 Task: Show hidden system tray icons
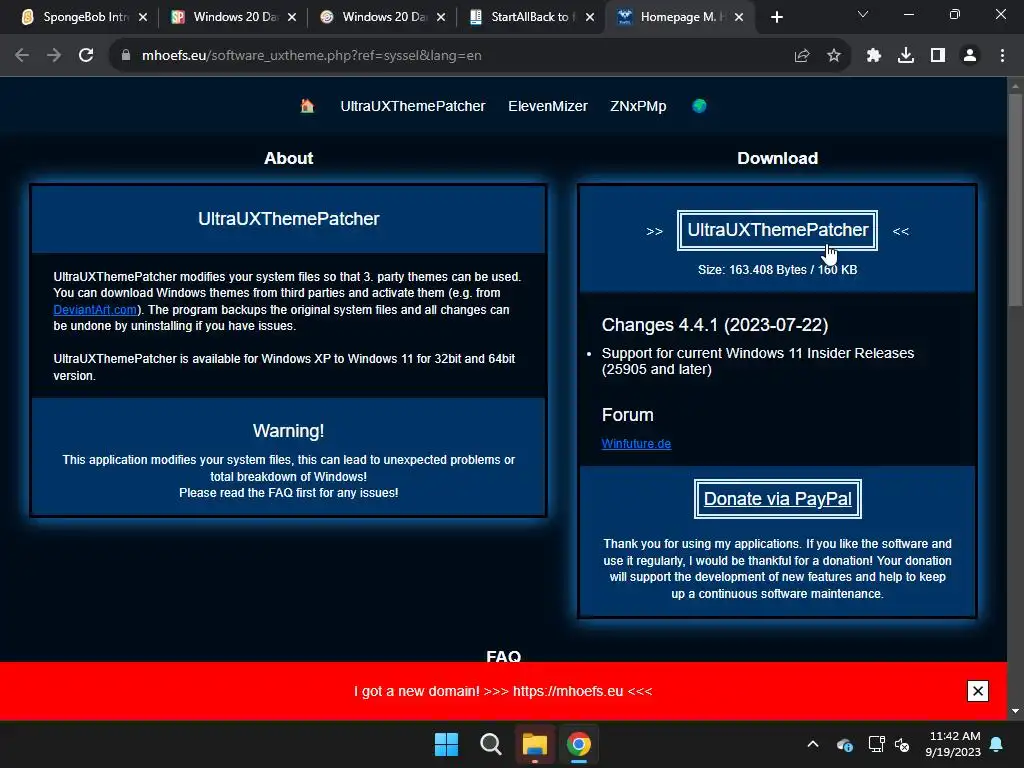point(813,744)
